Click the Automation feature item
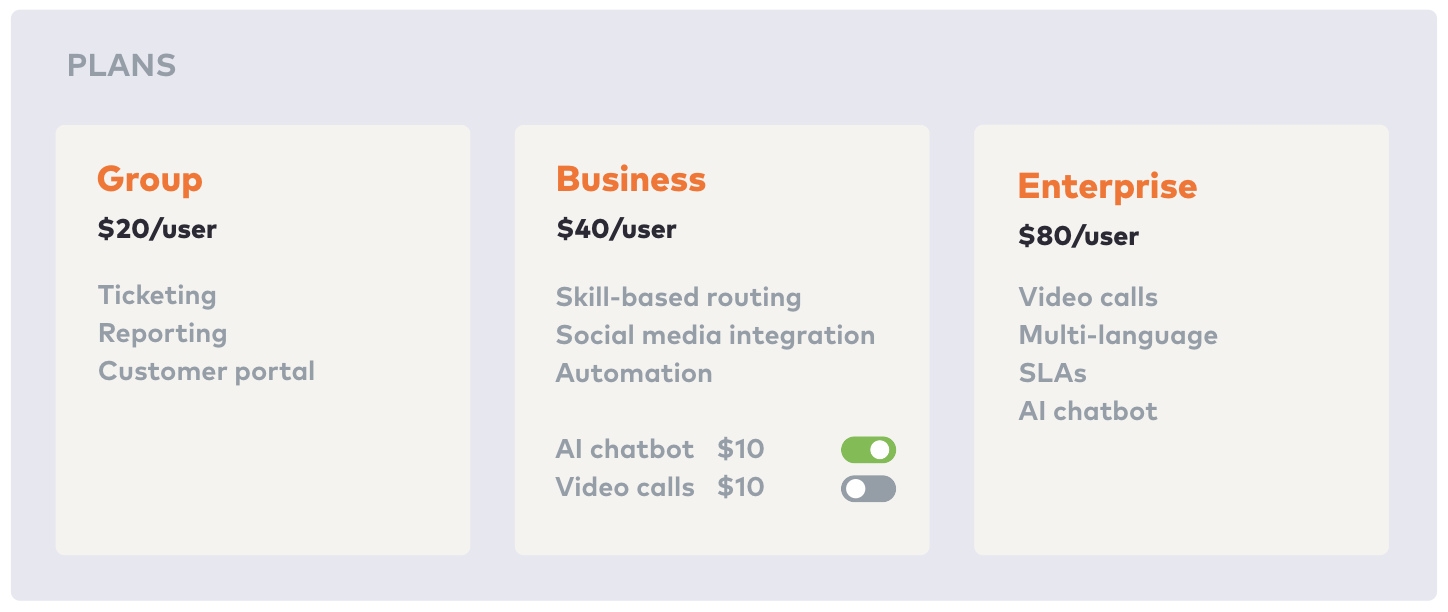 (634, 373)
